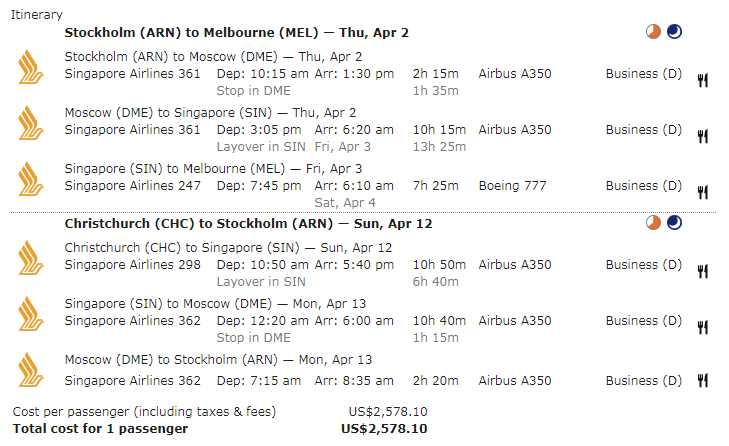Screen dimensions: 729x446
Task: Click the blue moon icon for the Christchurch to Stockholm trip
Action: [x=674, y=223]
